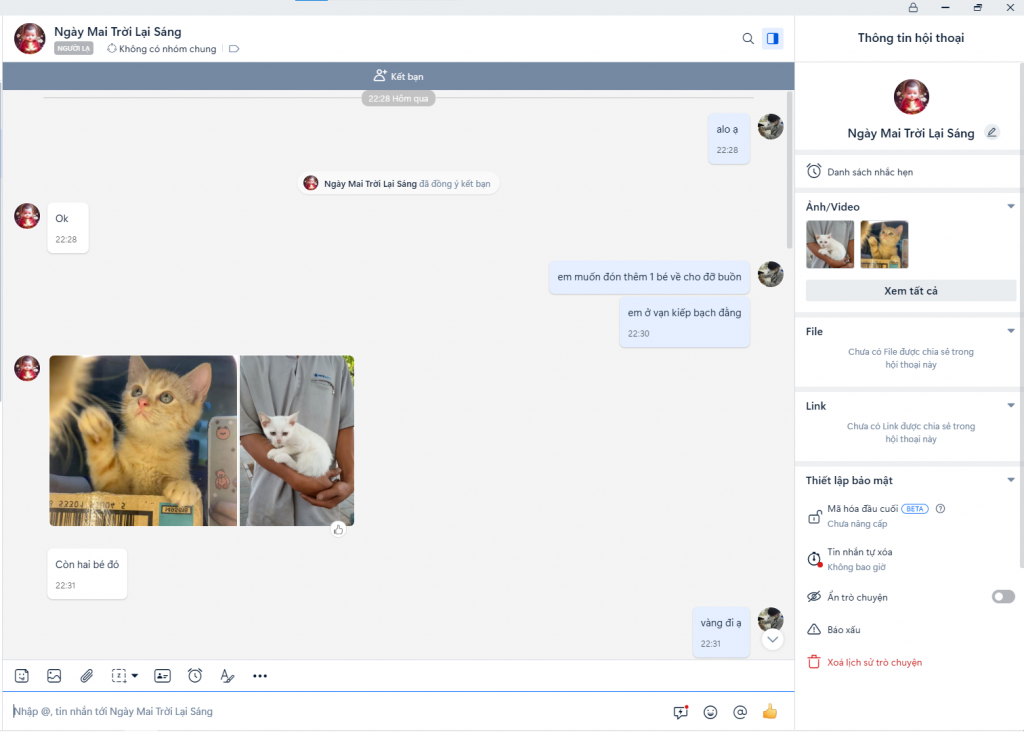Open Tin nhắn tự xóa setting
The height and width of the screenshot is (734, 1024).
[x=908, y=559]
